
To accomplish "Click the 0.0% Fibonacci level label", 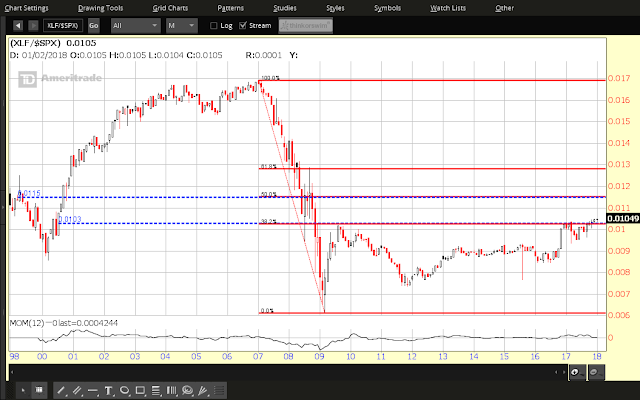I will point(267,311).
